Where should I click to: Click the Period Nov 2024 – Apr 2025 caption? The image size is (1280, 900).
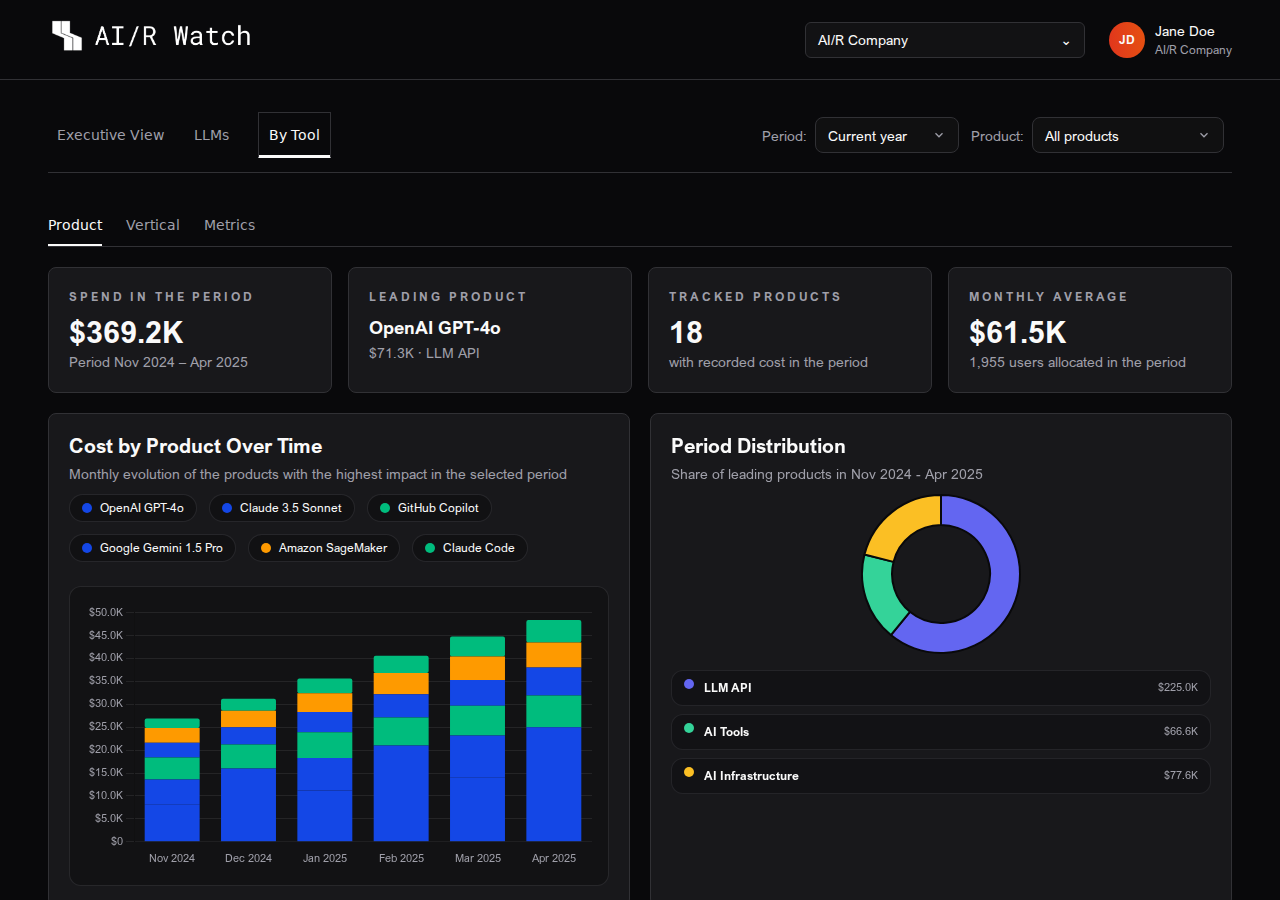click(158, 362)
